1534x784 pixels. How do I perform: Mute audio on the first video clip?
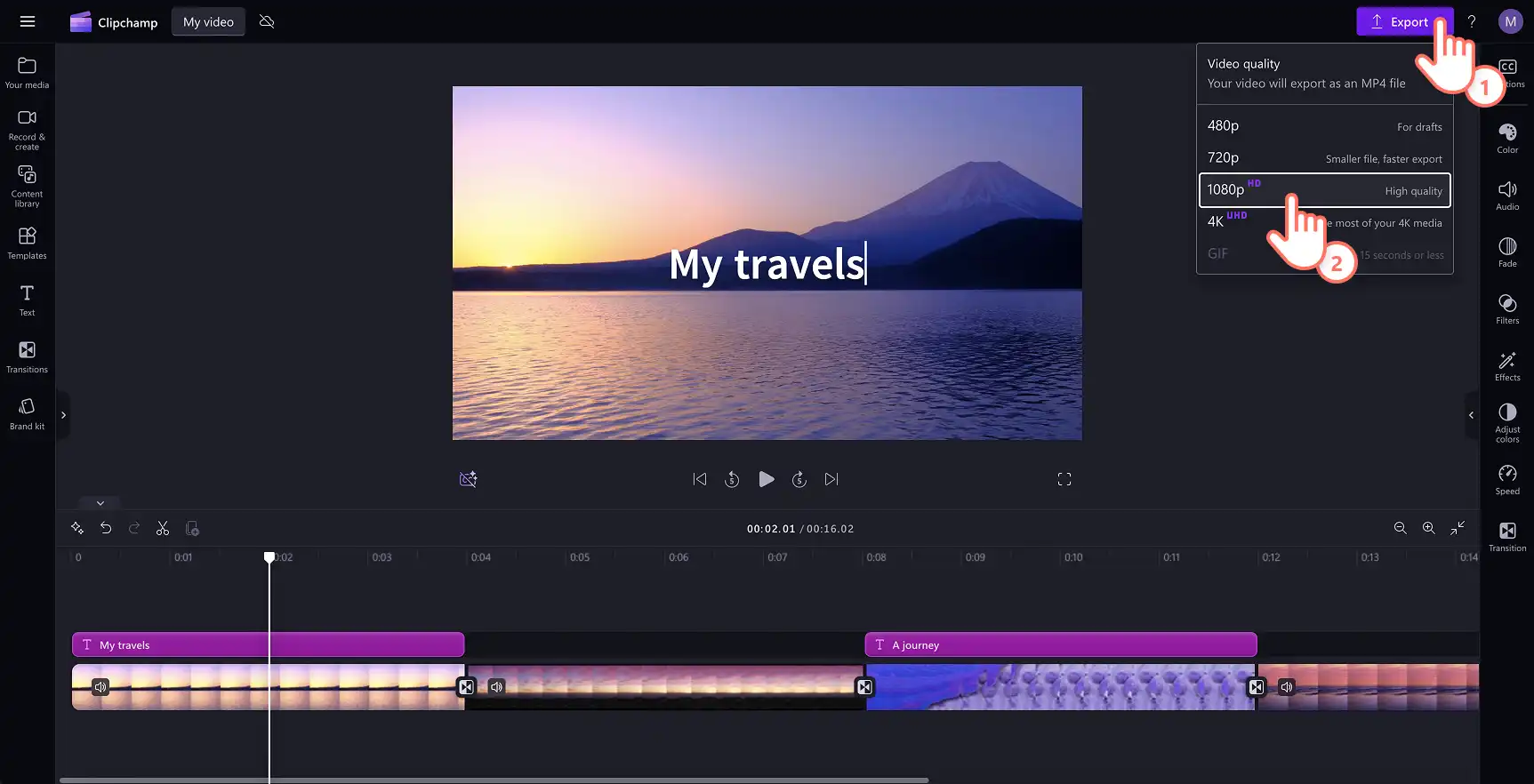click(100, 686)
